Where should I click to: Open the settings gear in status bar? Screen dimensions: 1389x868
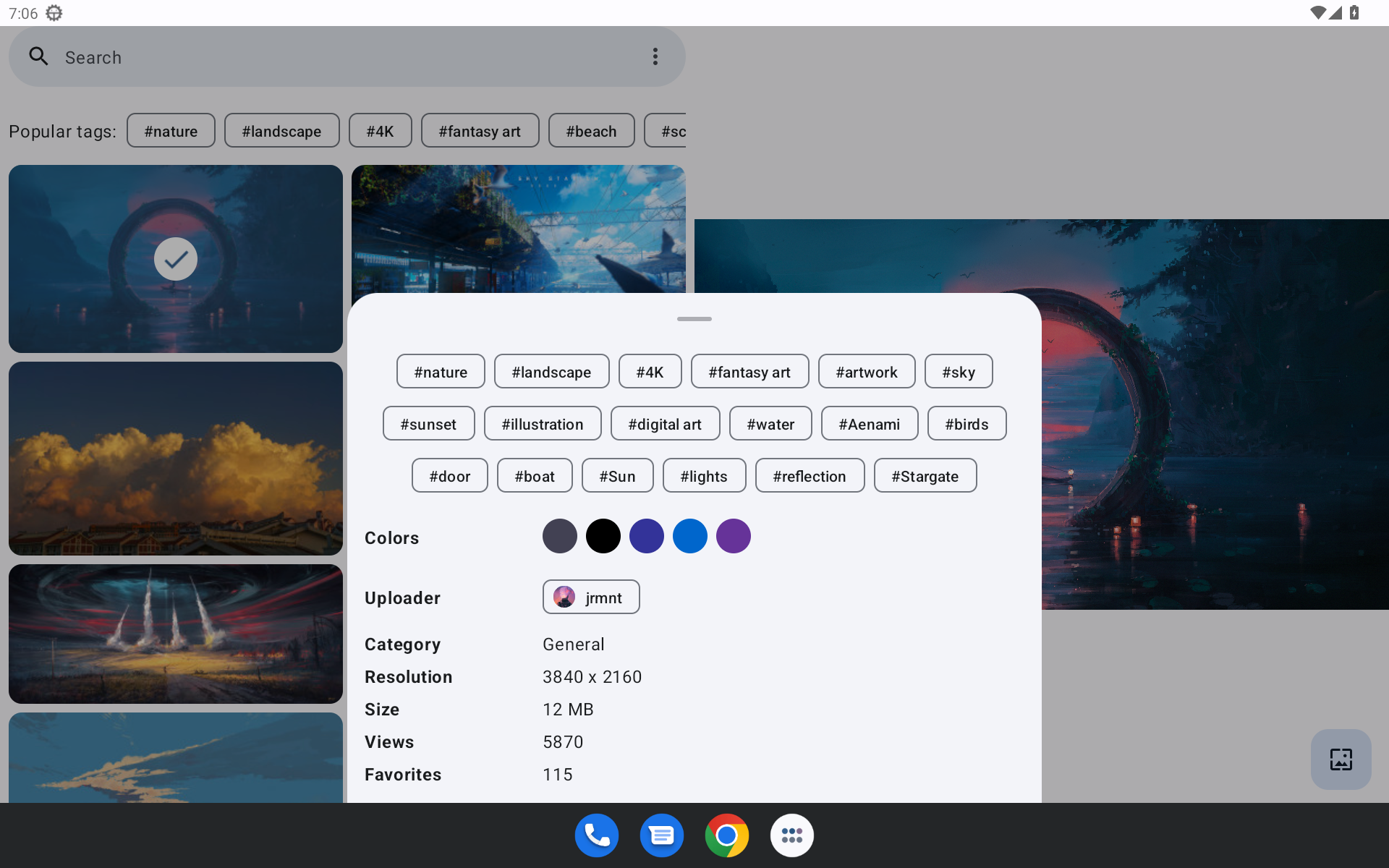point(54,13)
